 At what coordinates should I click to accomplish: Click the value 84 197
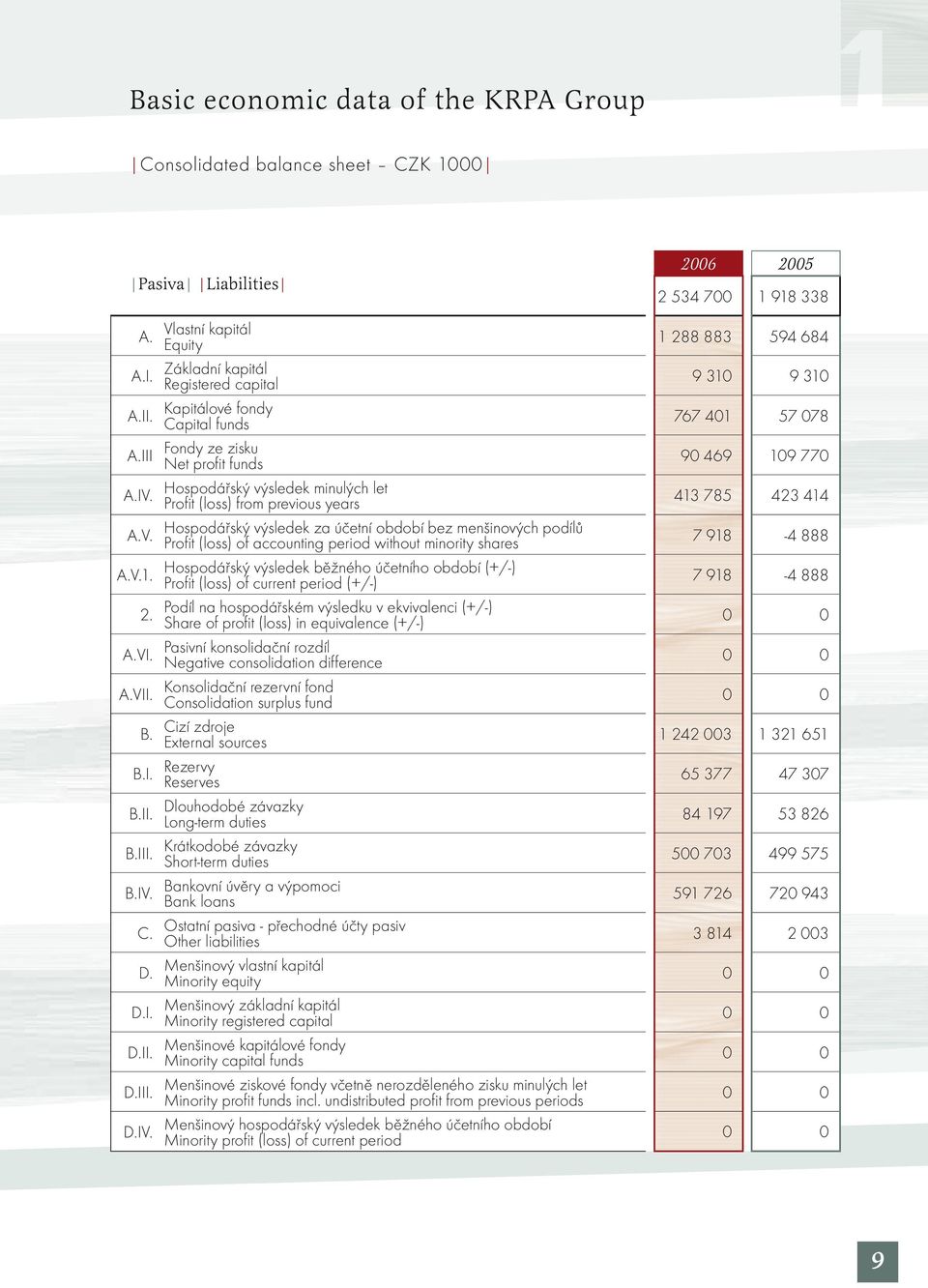point(707,814)
